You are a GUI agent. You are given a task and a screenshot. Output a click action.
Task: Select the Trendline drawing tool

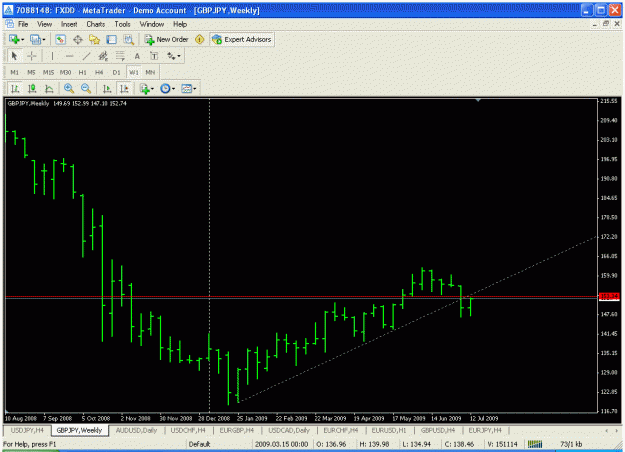pos(86,56)
